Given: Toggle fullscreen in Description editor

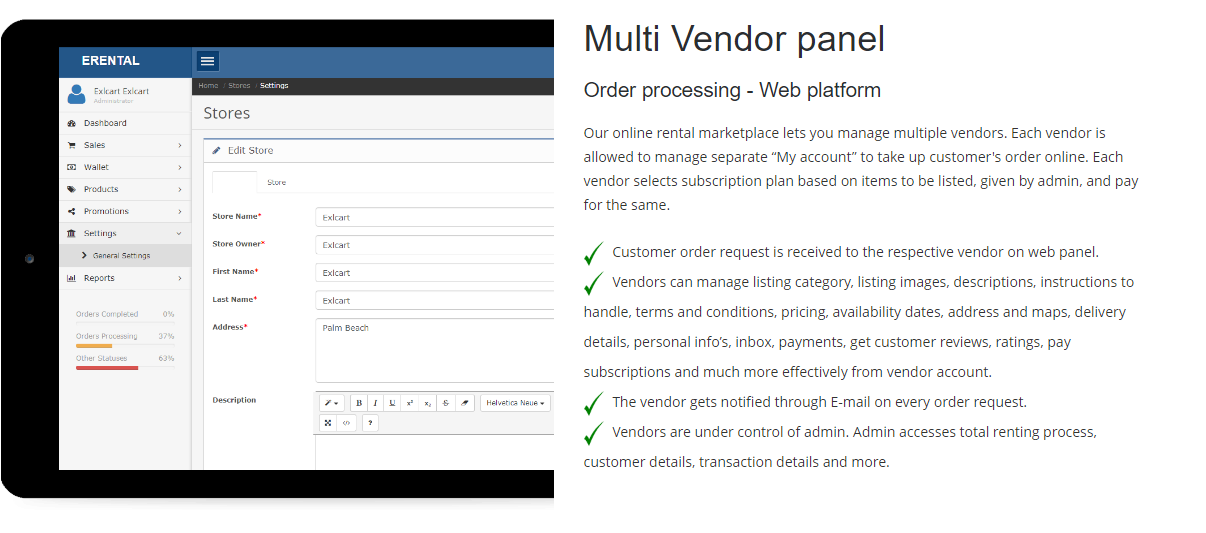Looking at the screenshot, I should click(328, 423).
